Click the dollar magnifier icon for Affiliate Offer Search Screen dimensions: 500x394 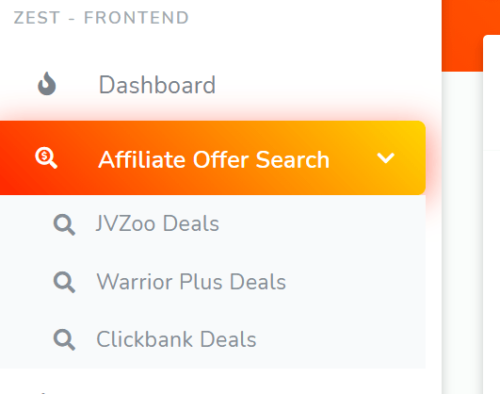(46, 158)
